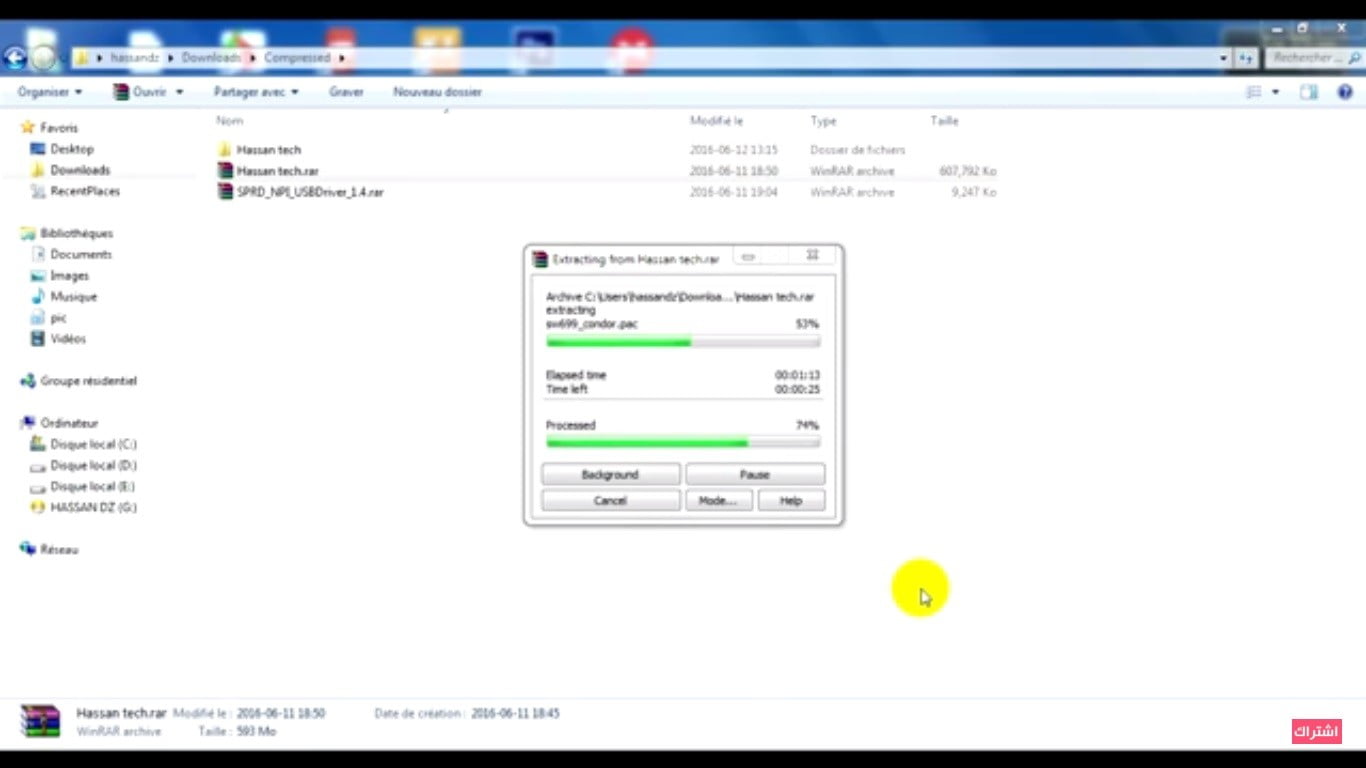Click the help question mark icon
The image size is (1366, 768).
[x=1345, y=92]
